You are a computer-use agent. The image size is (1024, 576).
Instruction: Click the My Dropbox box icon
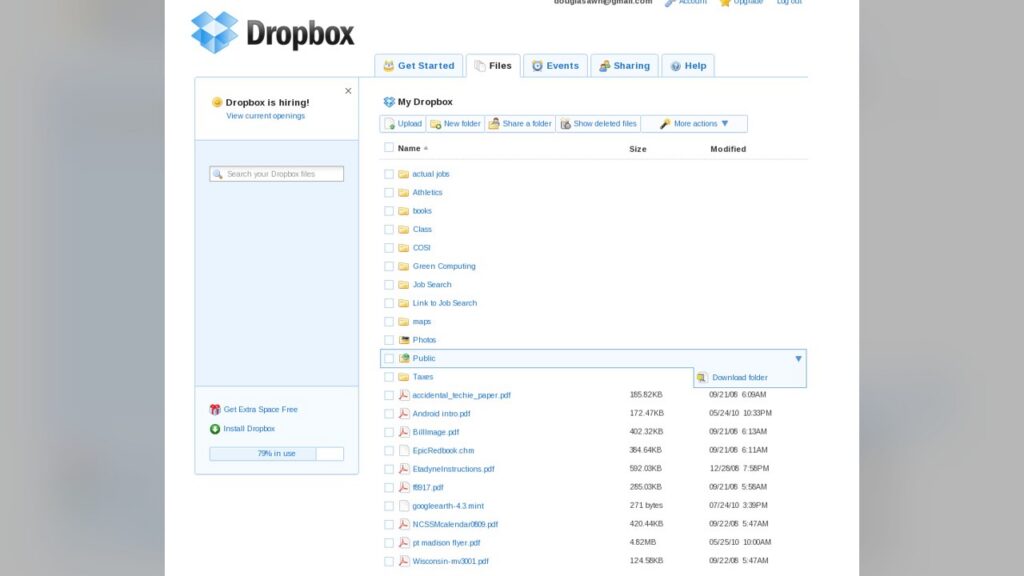389,102
